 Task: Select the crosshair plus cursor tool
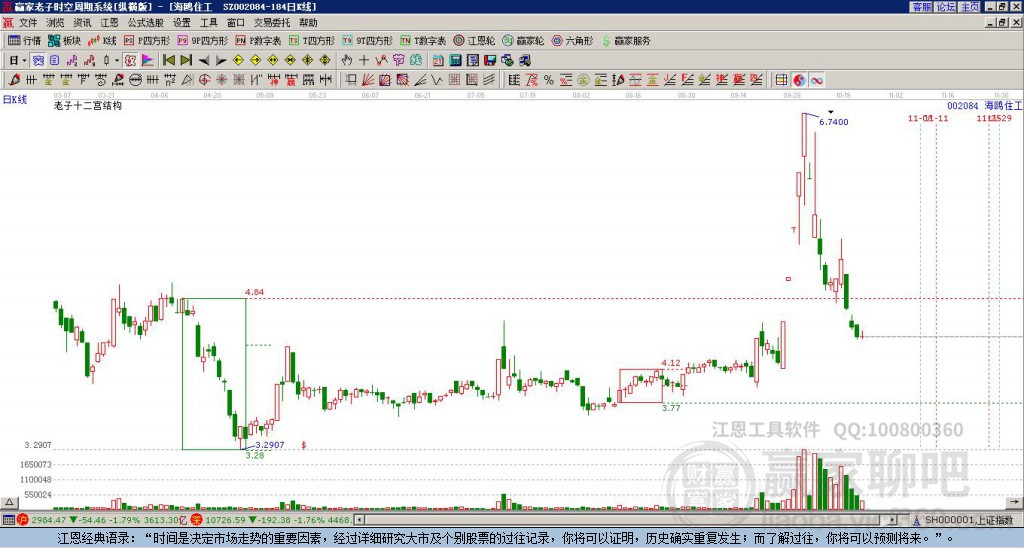tap(364, 61)
